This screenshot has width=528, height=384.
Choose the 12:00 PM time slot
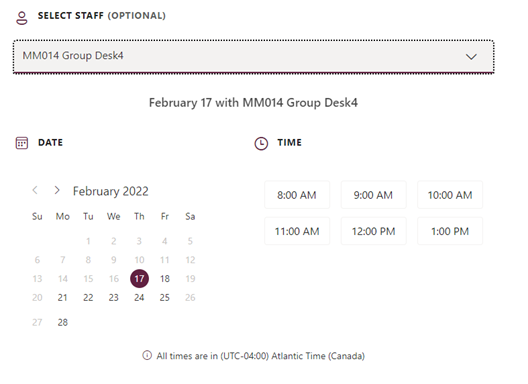pyautogui.click(x=373, y=231)
